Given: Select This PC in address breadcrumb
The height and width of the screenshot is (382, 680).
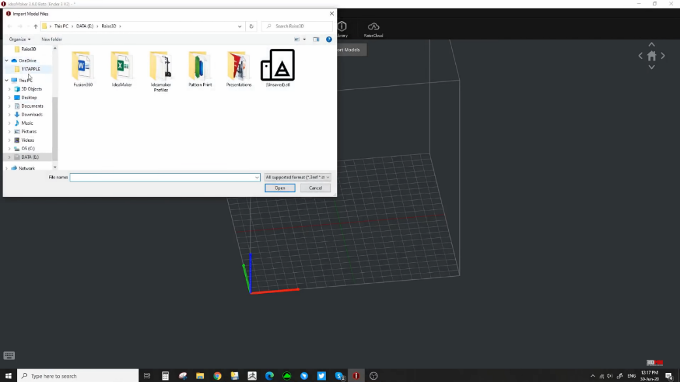Looking at the screenshot, I should [61, 26].
